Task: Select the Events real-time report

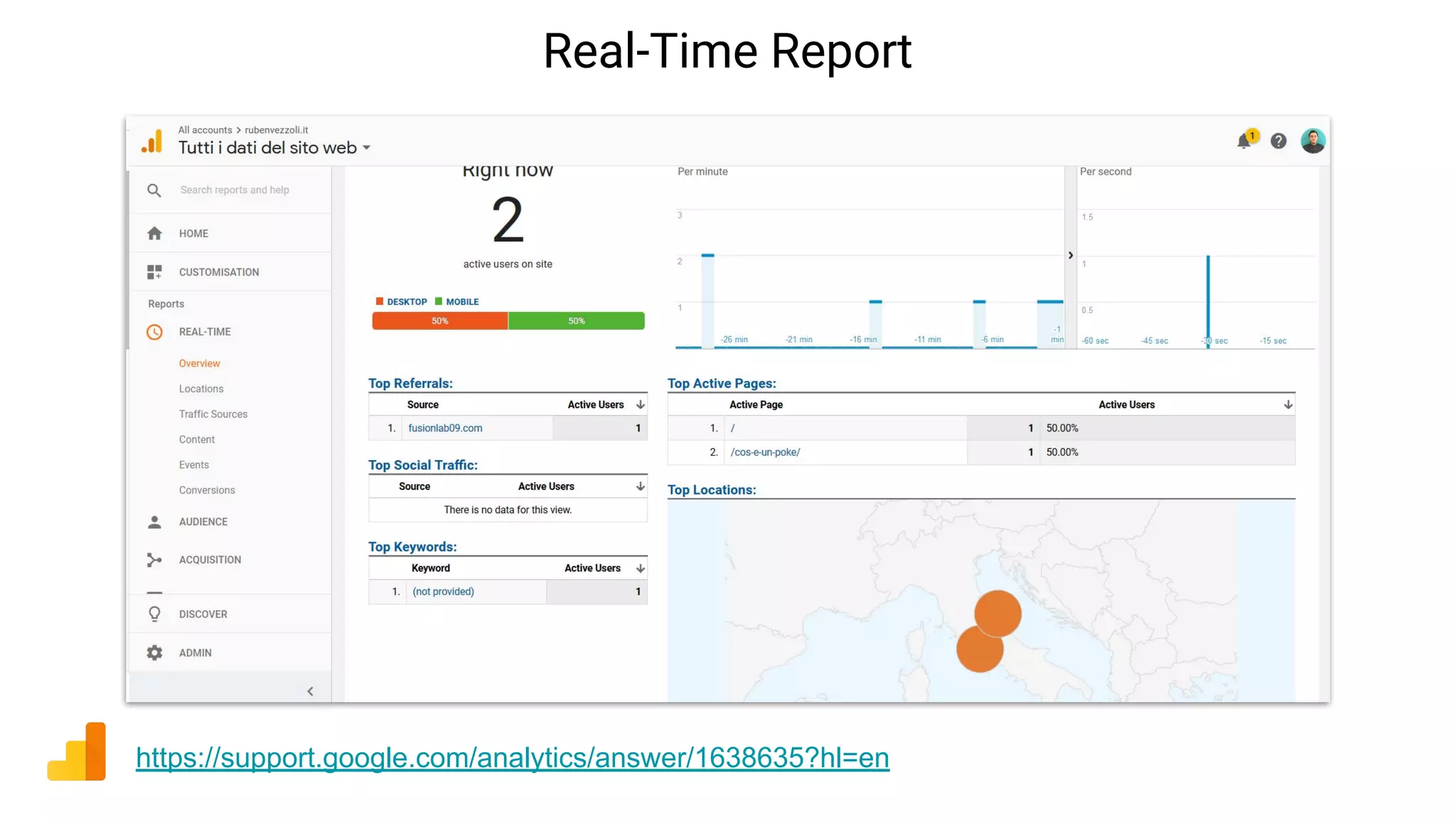Action: click(x=194, y=465)
